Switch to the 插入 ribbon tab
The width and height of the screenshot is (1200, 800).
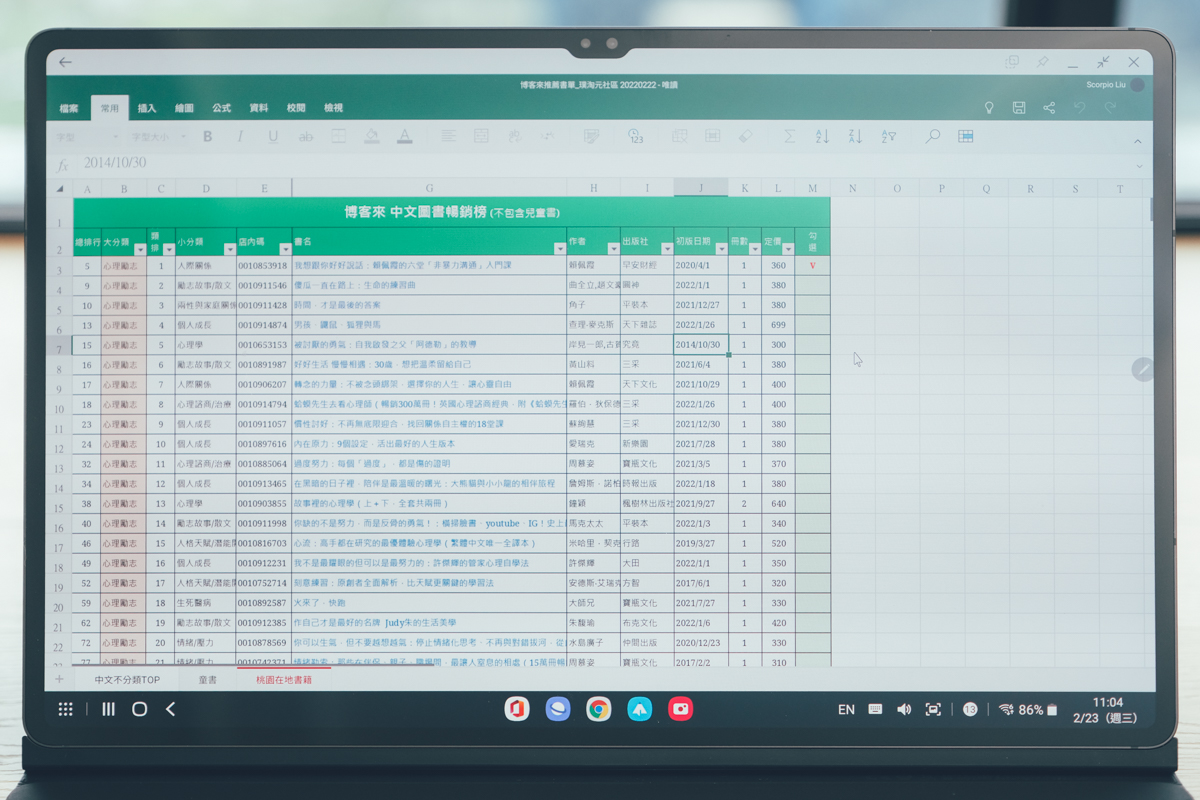147,108
